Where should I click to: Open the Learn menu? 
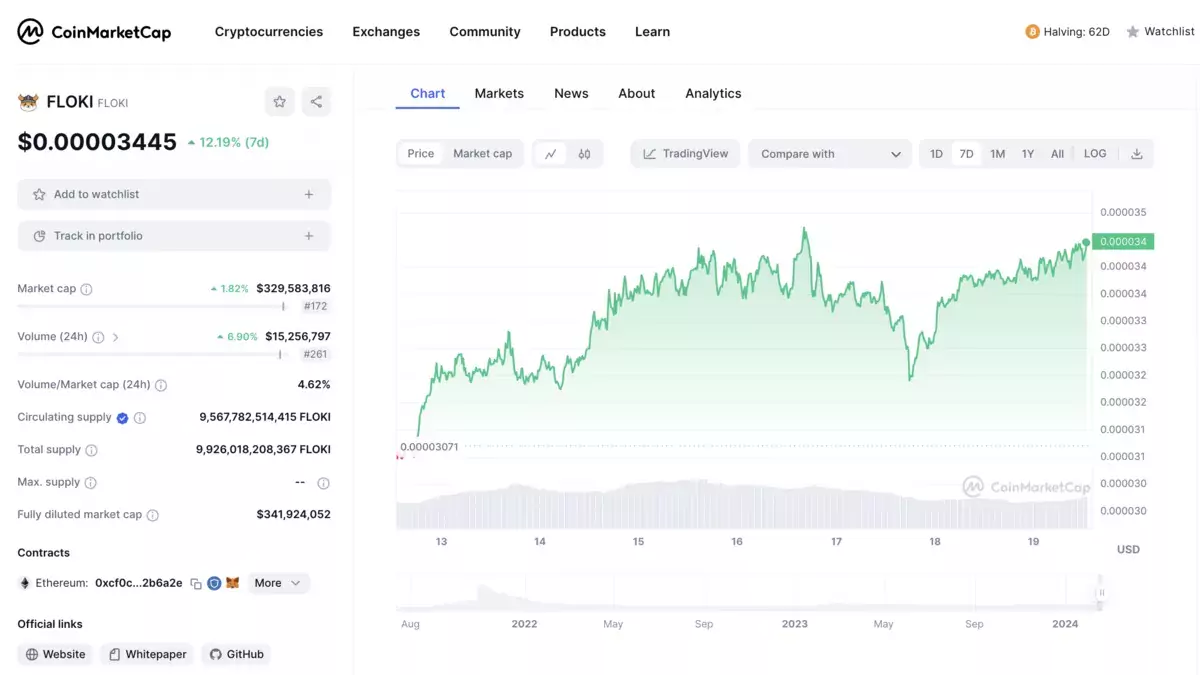click(x=652, y=32)
